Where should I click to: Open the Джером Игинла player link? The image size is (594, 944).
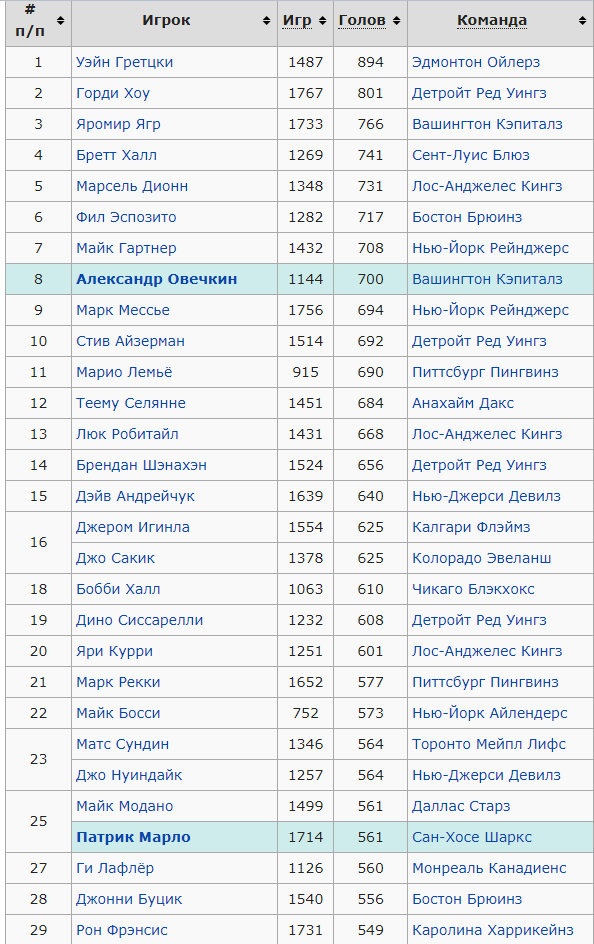(x=132, y=527)
